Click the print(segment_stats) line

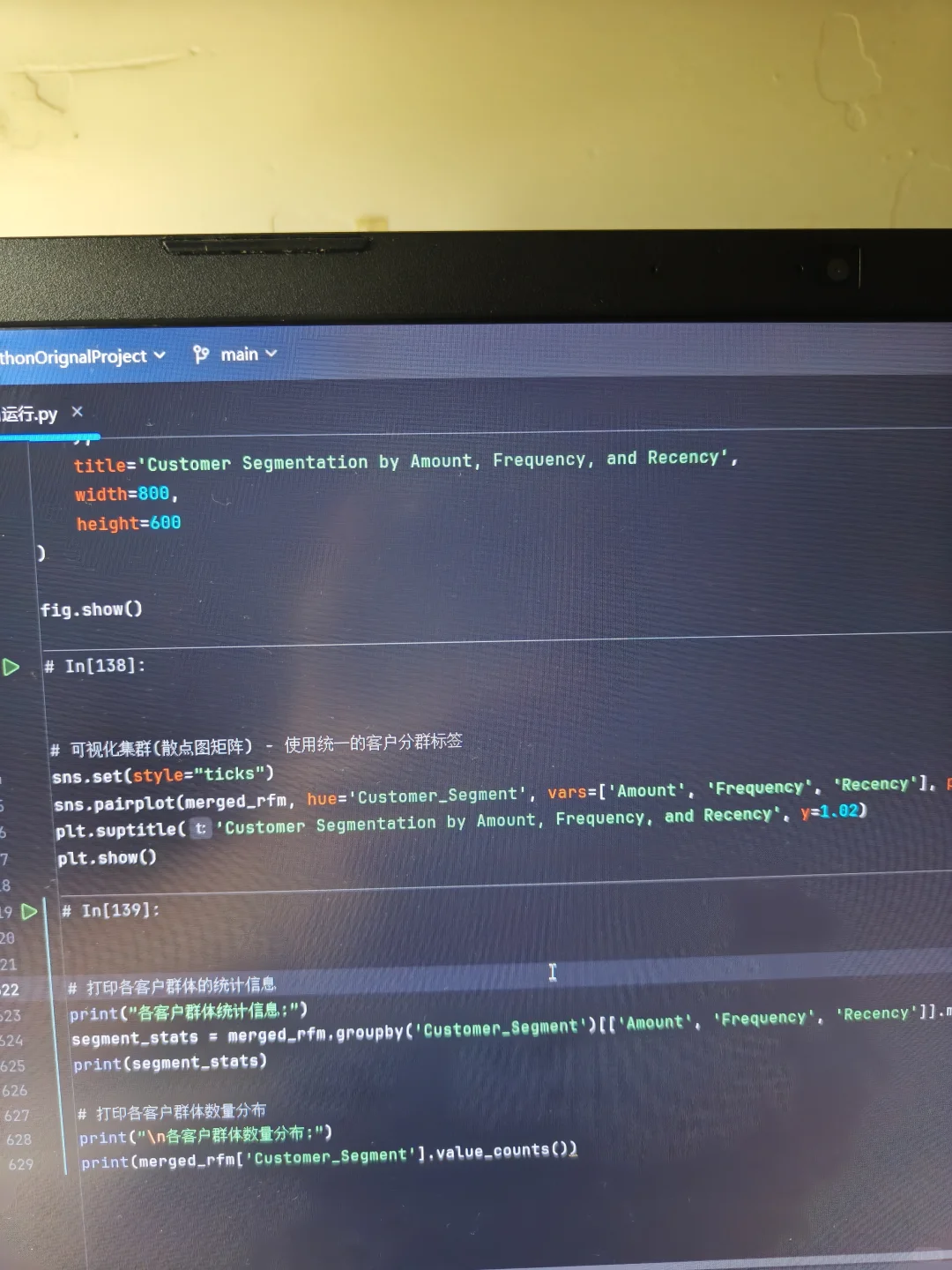[170, 1063]
